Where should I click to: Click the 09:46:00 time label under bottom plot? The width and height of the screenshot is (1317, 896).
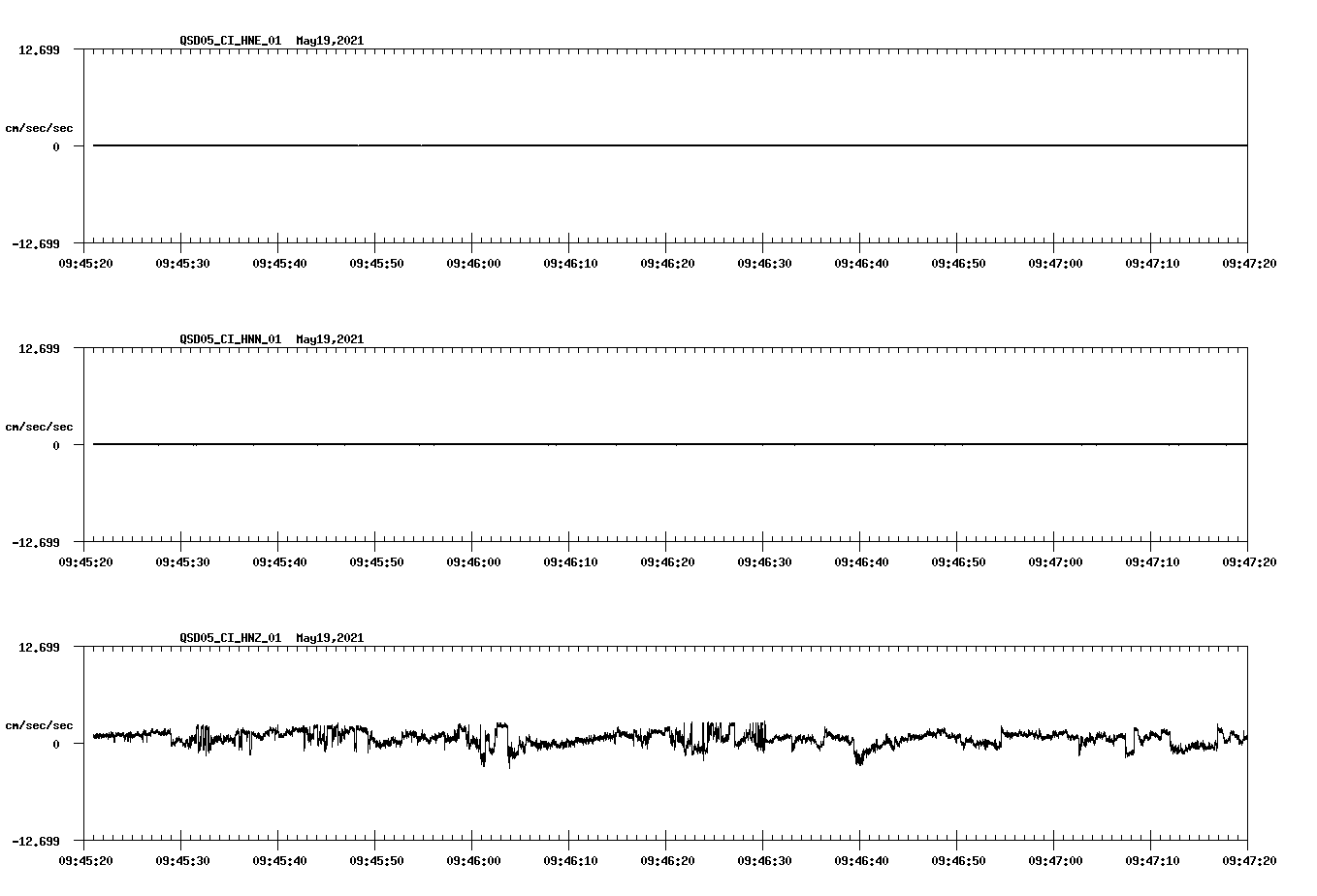point(473,858)
